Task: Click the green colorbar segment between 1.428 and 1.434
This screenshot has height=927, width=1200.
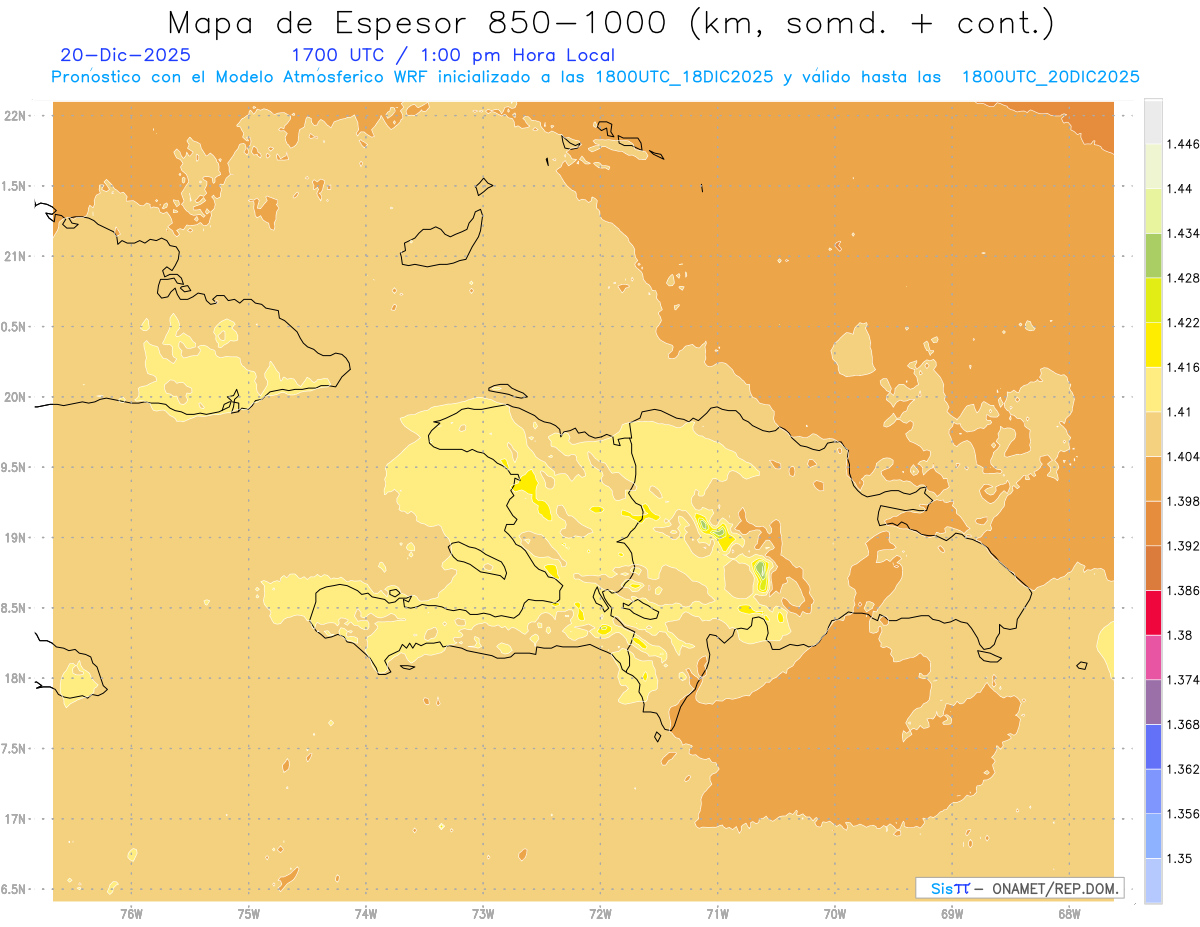Action: tap(1153, 255)
